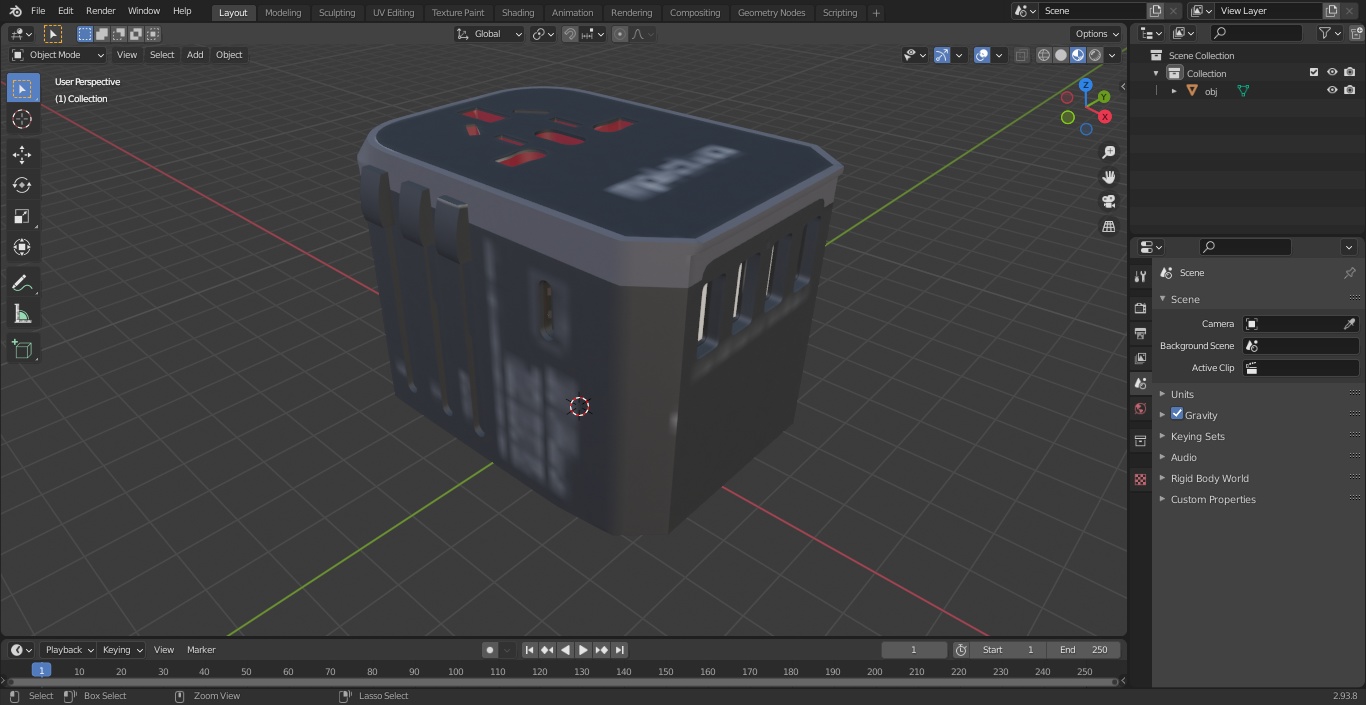Screen dimensions: 1366x705
Task: Open the Tool properties tab
Action: pos(1140,277)
